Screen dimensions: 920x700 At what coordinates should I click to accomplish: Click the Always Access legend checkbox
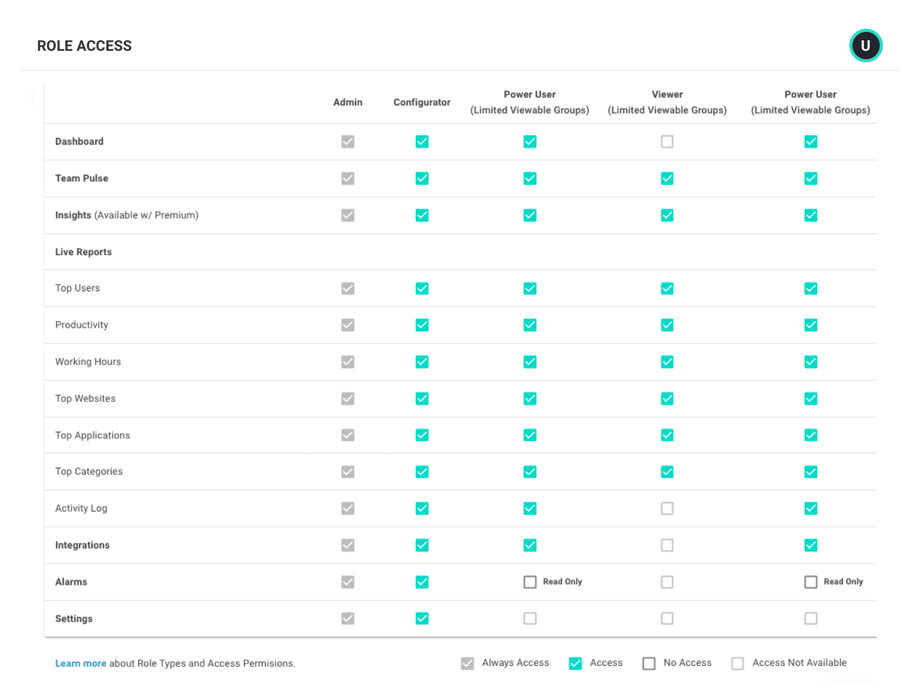pyautogui.click(x=467, y=662)
